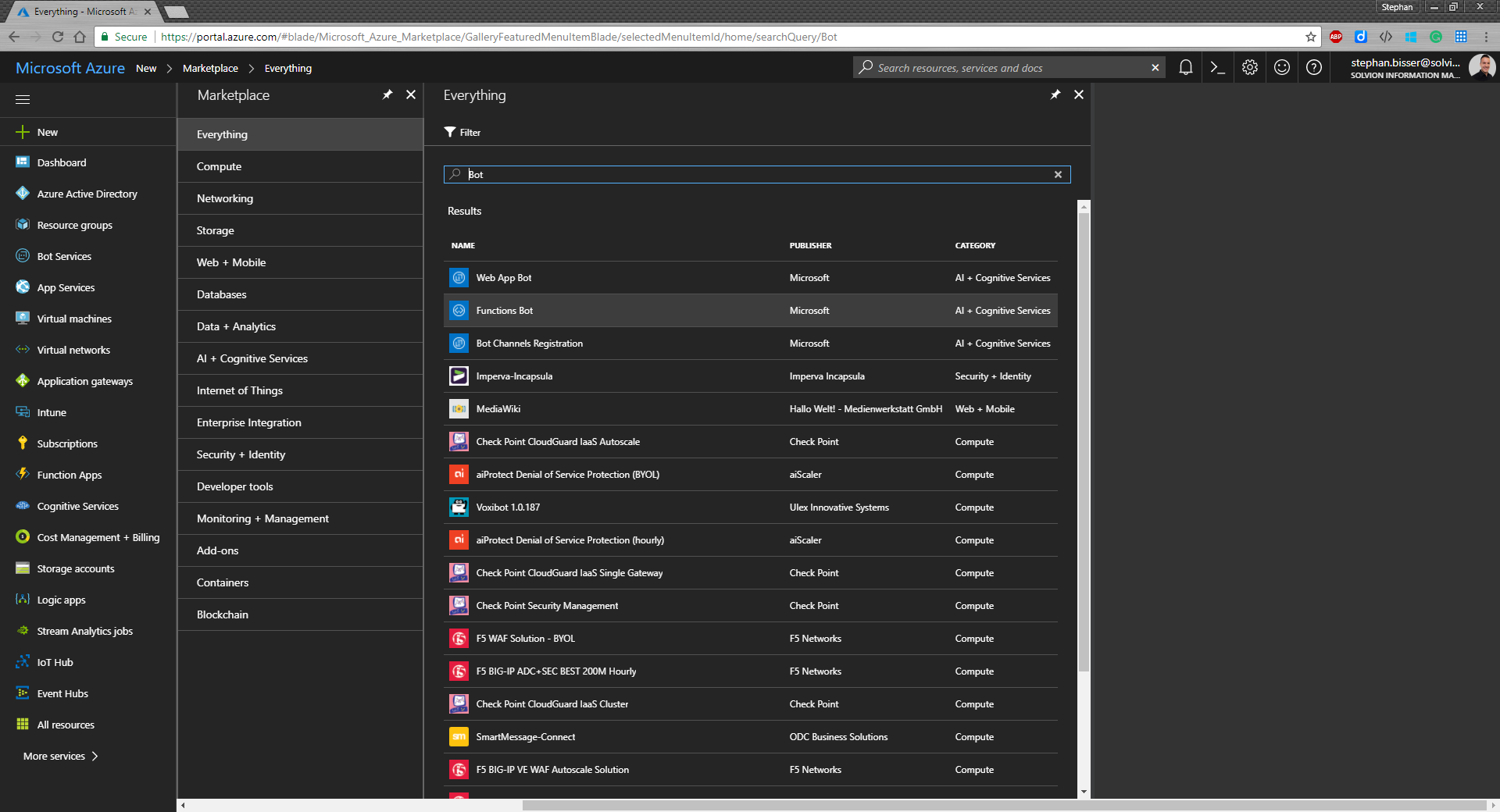1500x812 pixels.
Task: Open Virtual machines from sidebar
Action: pos(87,319)
